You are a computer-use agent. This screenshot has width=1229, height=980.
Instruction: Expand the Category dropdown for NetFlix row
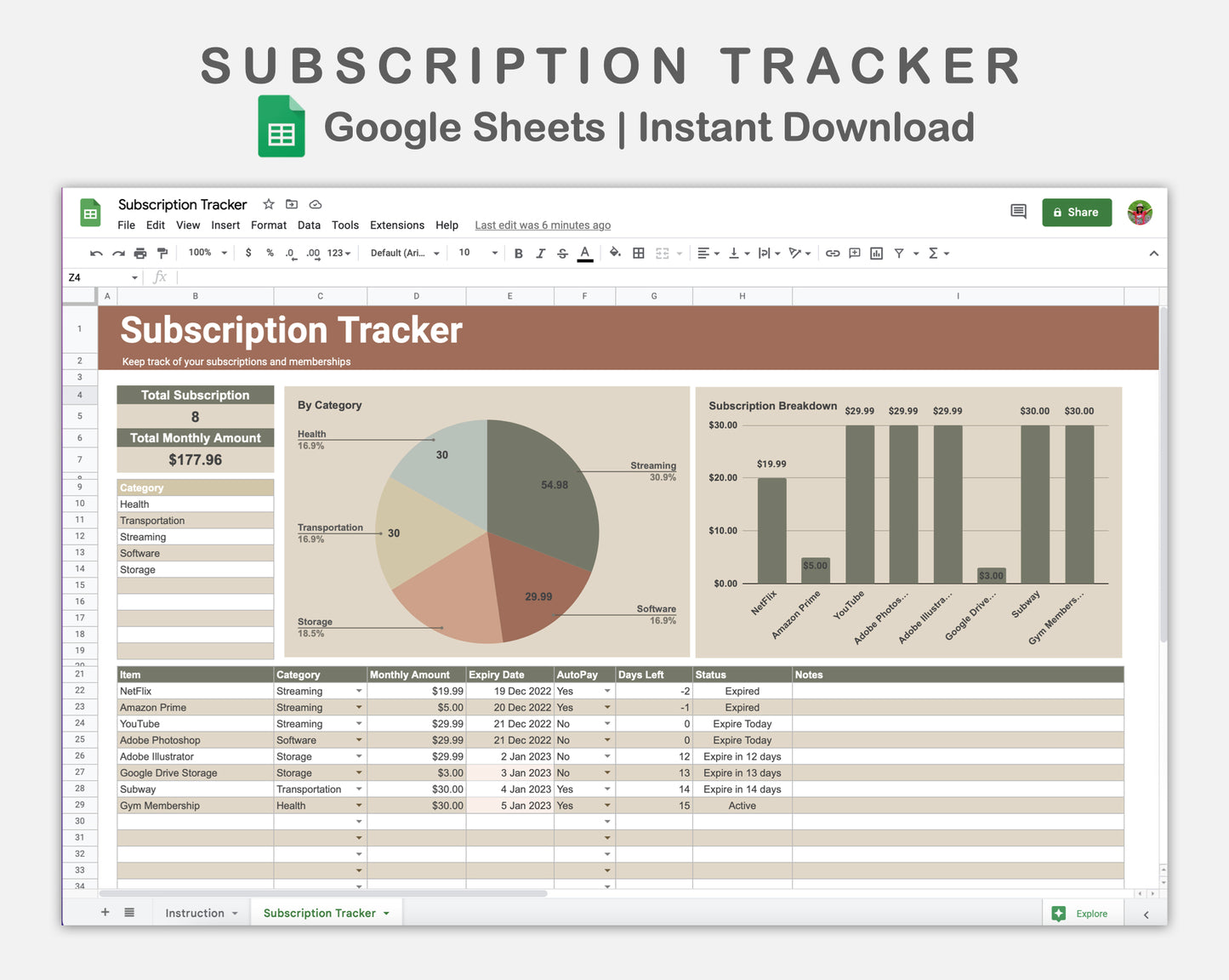358,691
